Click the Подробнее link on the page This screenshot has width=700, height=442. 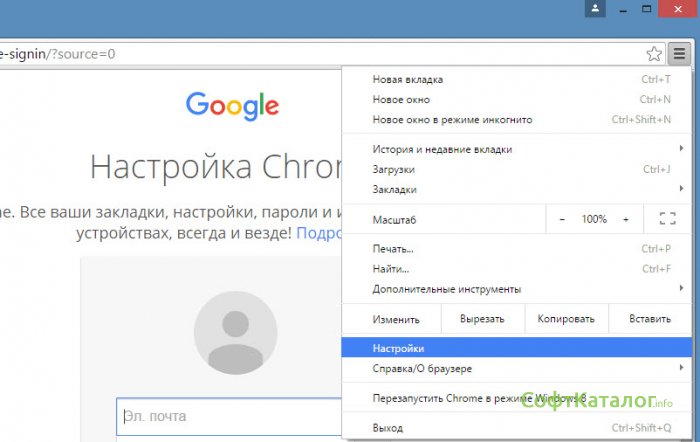point(318,232)
